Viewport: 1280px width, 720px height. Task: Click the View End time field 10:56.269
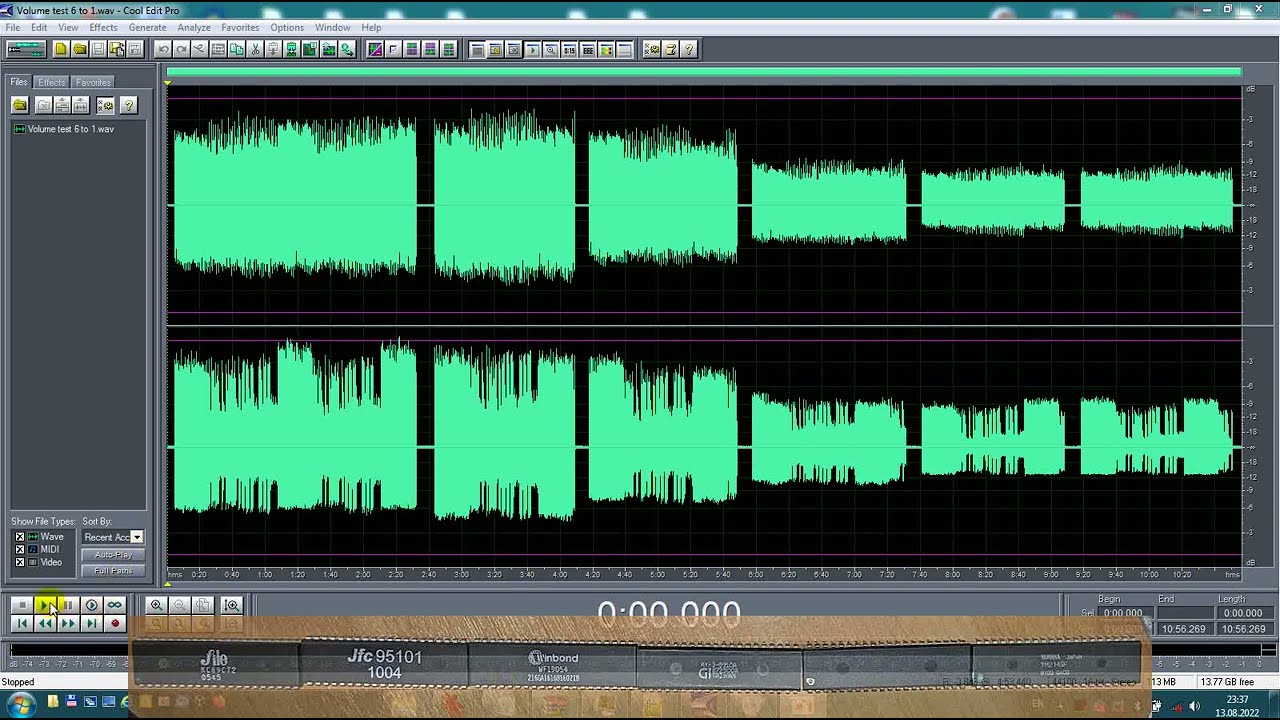click(x=1183, y=629)
